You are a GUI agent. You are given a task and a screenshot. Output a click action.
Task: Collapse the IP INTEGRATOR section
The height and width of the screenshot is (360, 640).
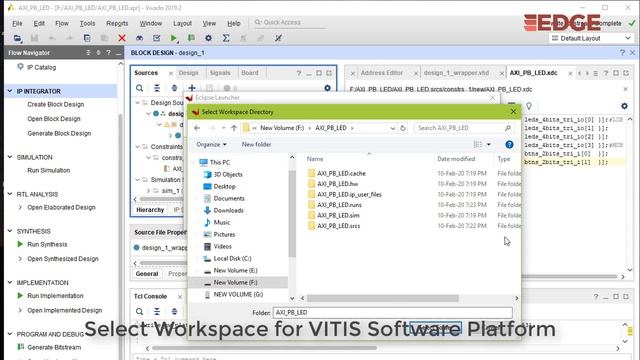(x=10, y=91)
